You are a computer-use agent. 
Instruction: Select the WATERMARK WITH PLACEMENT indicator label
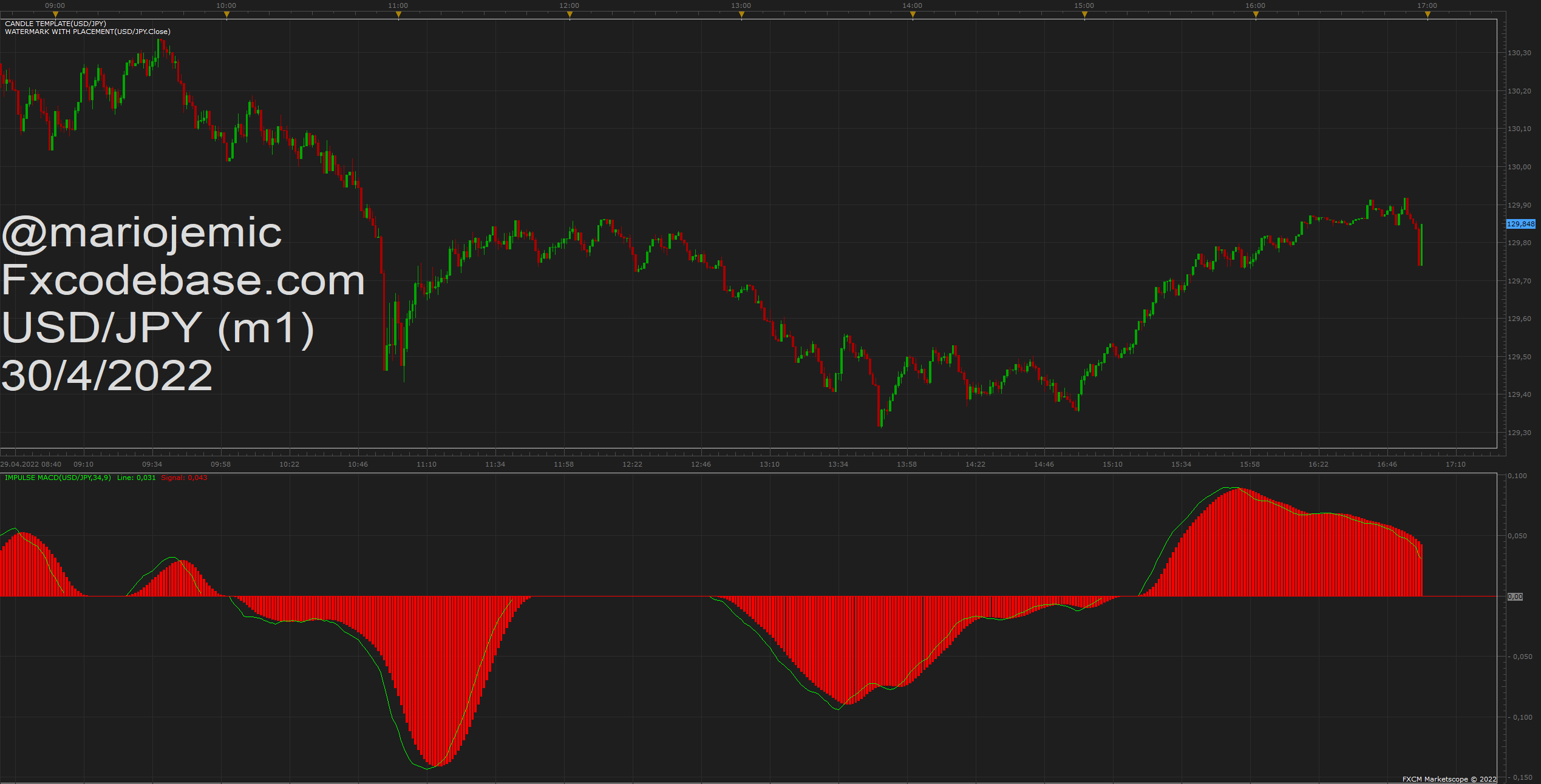pyautogui.click(x=87, y=32)
